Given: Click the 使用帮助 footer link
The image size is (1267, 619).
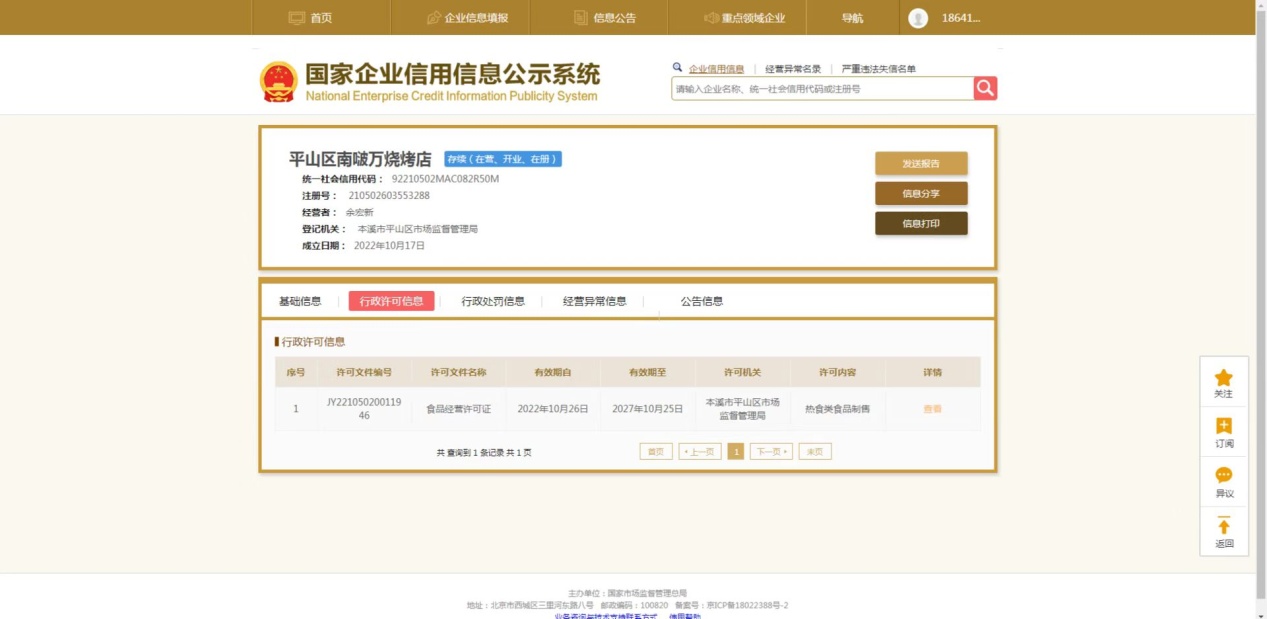Looking at the screenshot, I should [685, 616].
